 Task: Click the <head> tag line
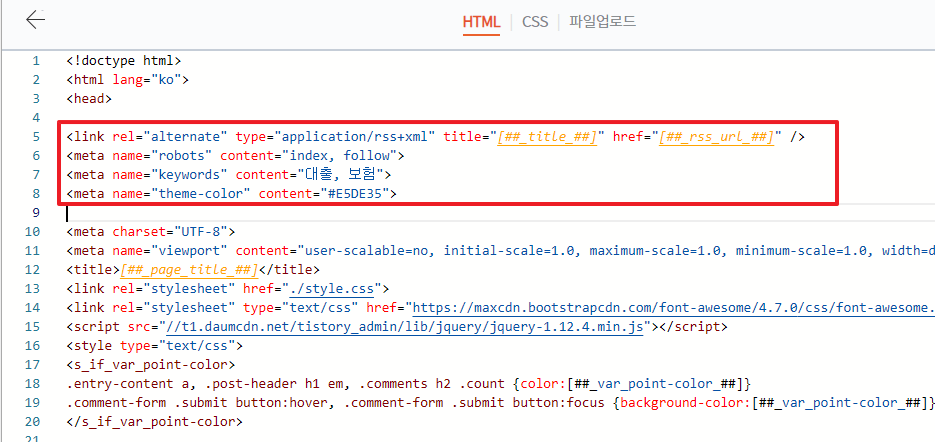[x=89, y=98]
